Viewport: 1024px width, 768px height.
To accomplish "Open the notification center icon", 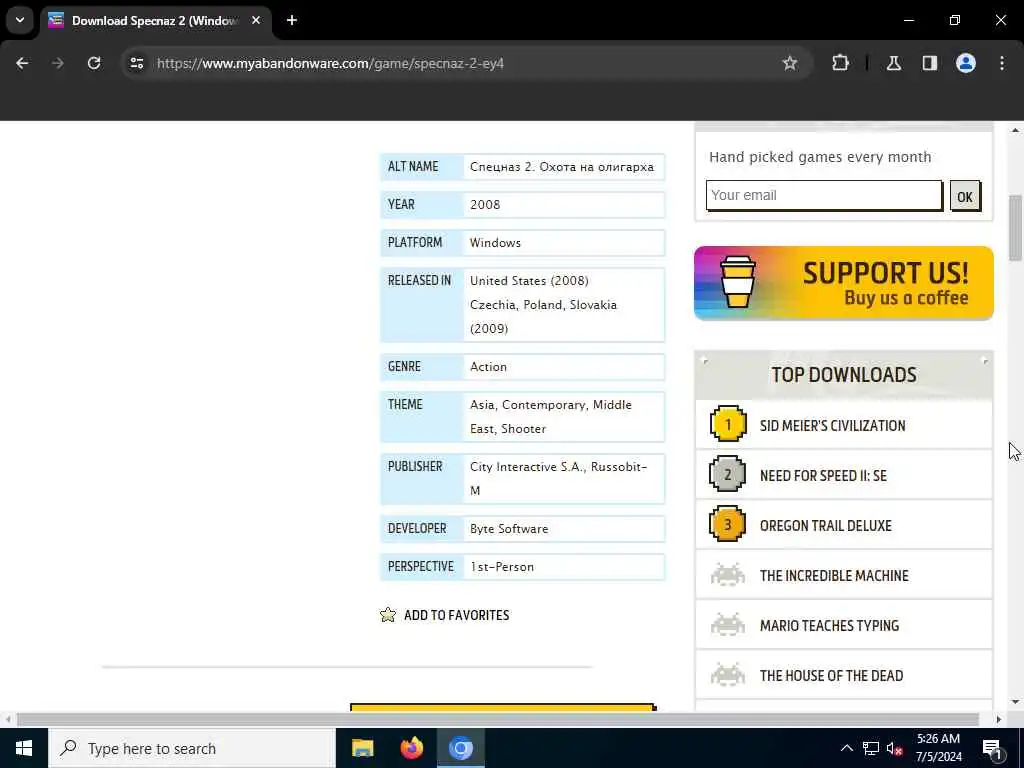I will (992, 749).
